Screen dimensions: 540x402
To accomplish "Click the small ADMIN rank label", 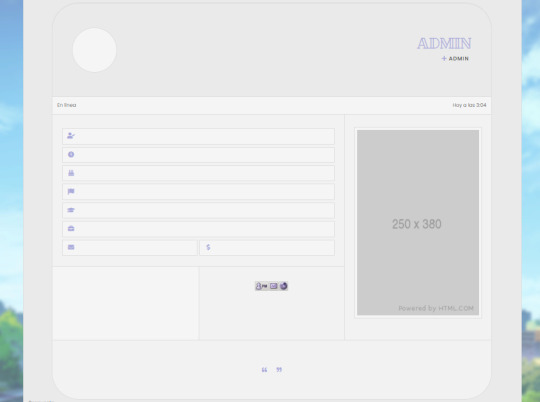I will pyautogui.click(x=458, y=59).
